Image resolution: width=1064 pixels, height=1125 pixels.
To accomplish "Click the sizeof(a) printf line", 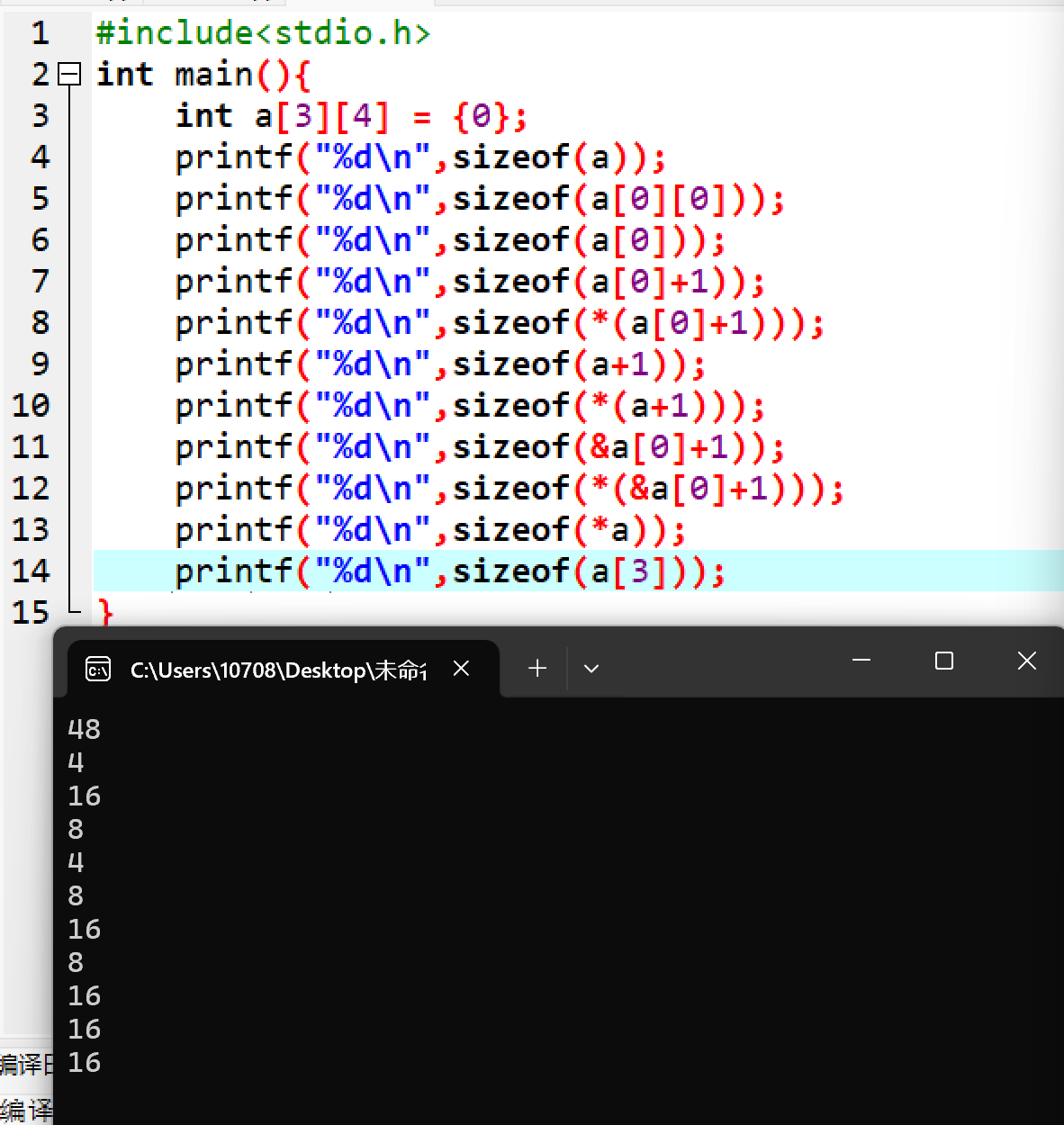I will pos(420,157).
